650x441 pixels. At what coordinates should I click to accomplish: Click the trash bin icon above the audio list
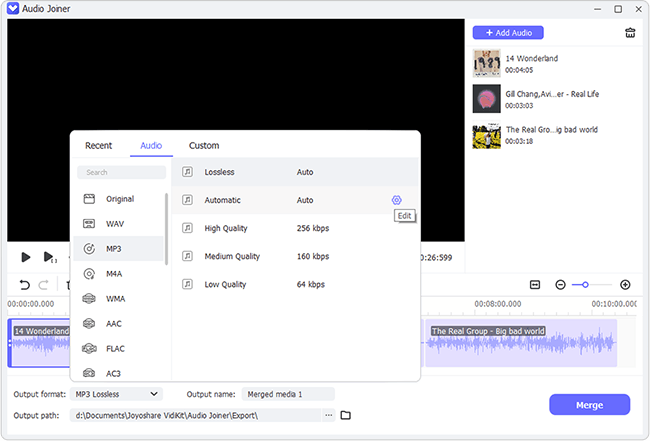point(630,33)
